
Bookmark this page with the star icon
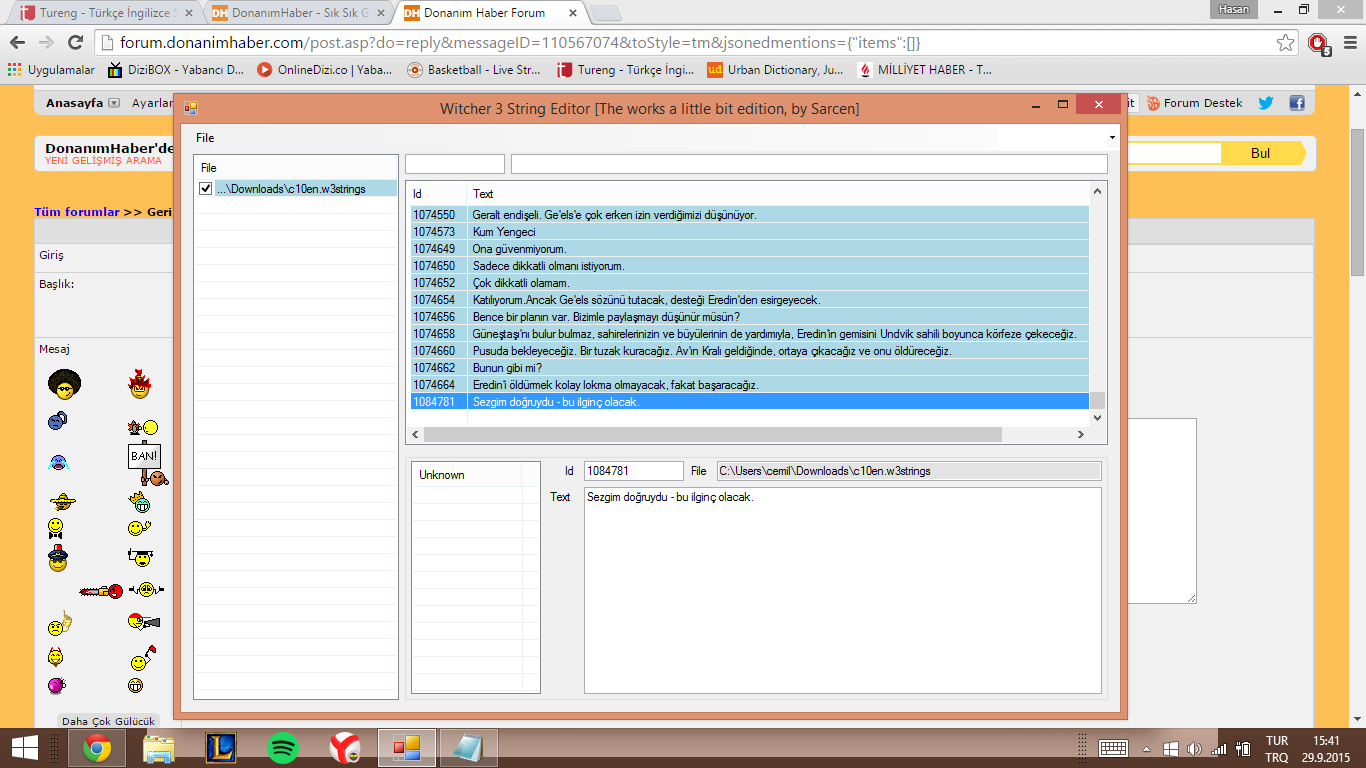click(1285, 43)
